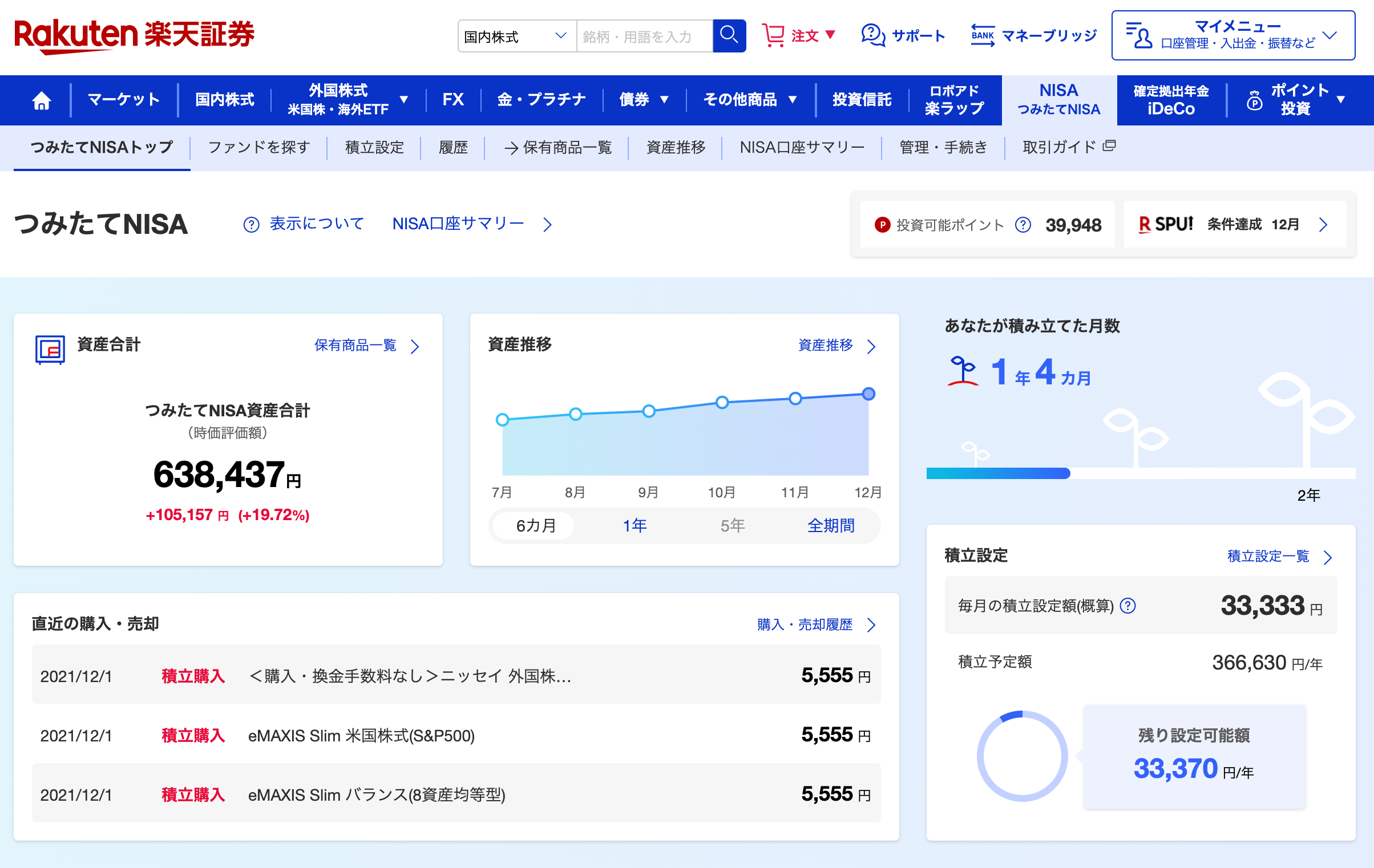Select the 全期間 chart period
Image resolution: width=1374 pixels, height=868 pixels.
831,525
